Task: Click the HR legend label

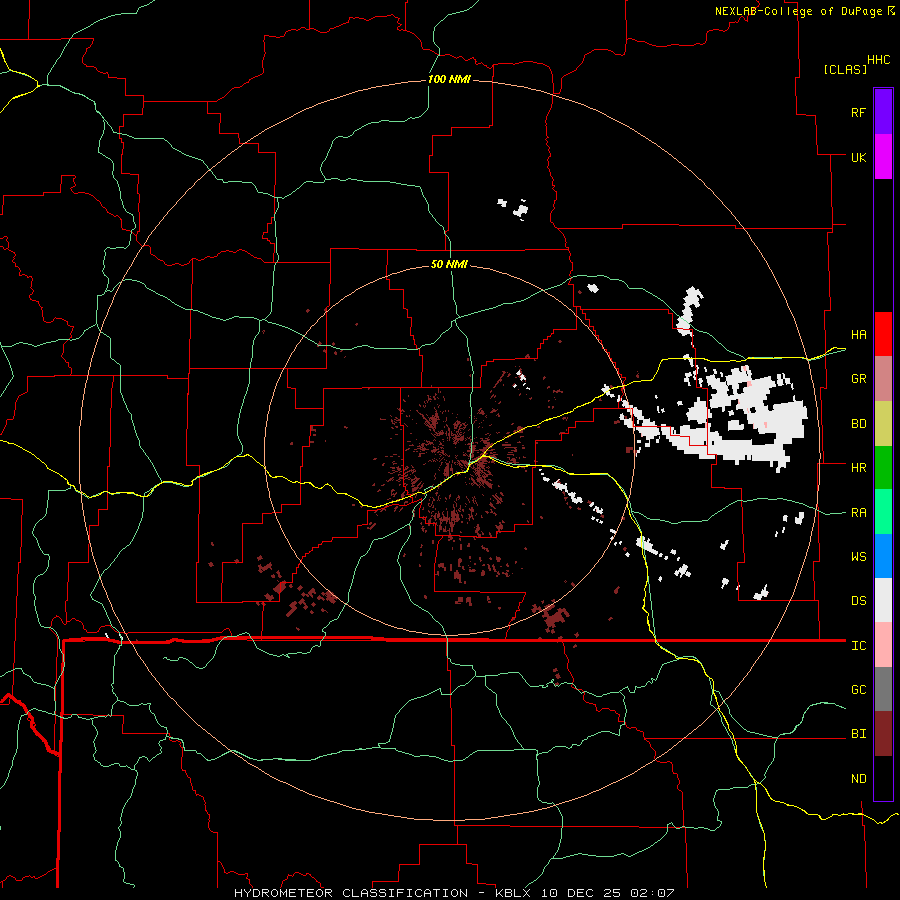Action: coord(859,468)
